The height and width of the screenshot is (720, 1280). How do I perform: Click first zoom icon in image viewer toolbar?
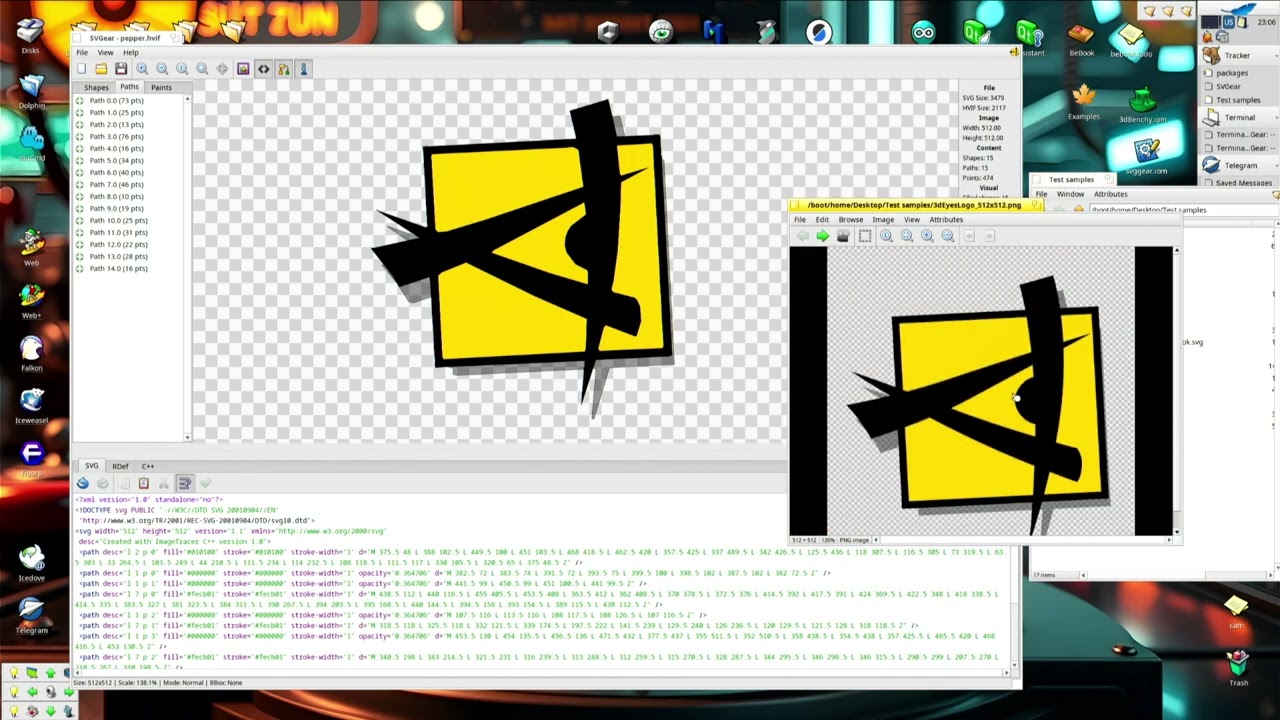click(x=886, y=236)
